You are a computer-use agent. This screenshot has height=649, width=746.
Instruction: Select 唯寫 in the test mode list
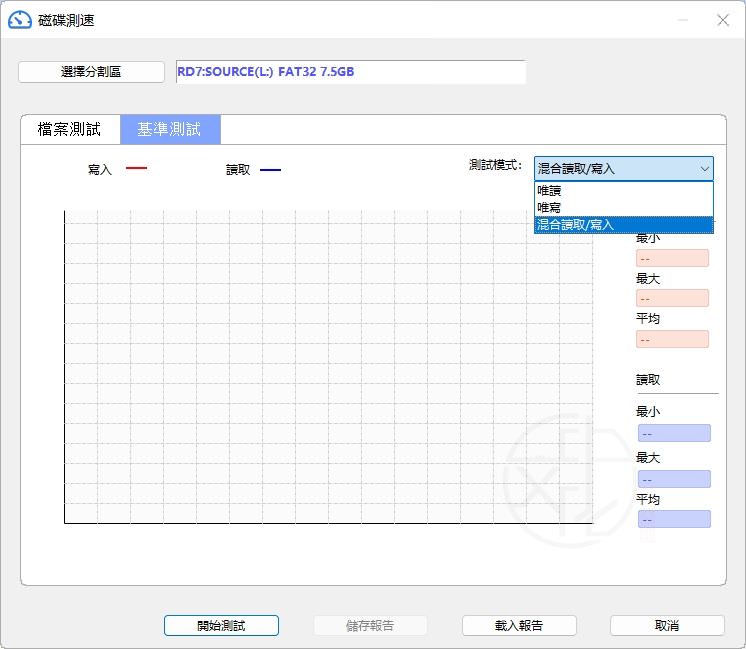tap(623, 207)
